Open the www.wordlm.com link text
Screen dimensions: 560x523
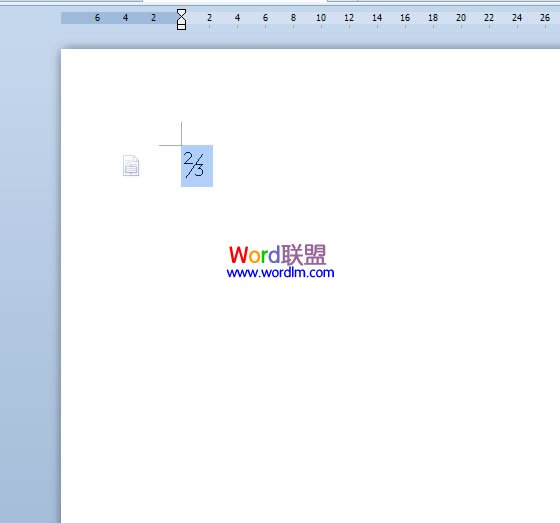[280, 273]
